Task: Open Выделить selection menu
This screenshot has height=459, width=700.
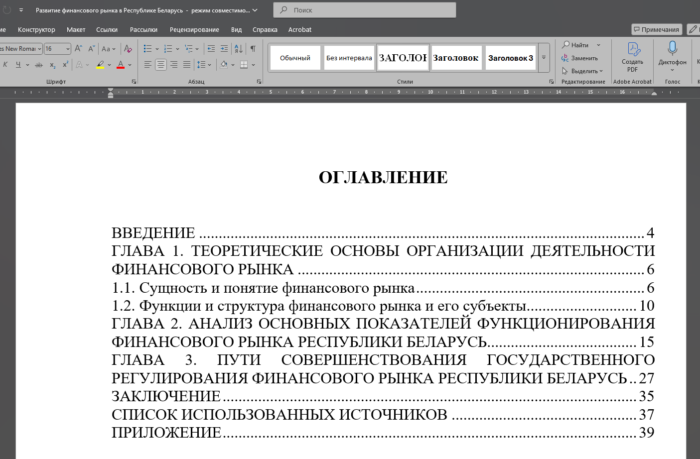Action: tap(582, 71)
